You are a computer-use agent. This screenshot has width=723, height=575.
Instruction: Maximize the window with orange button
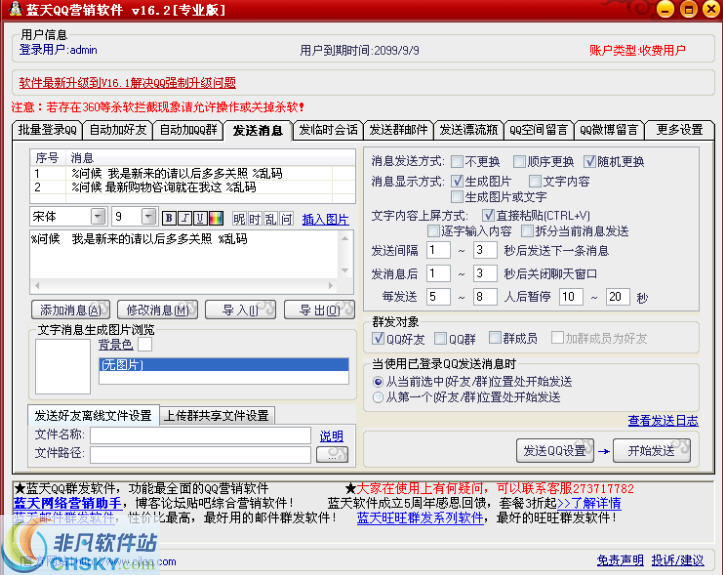[x=688, y=9]
